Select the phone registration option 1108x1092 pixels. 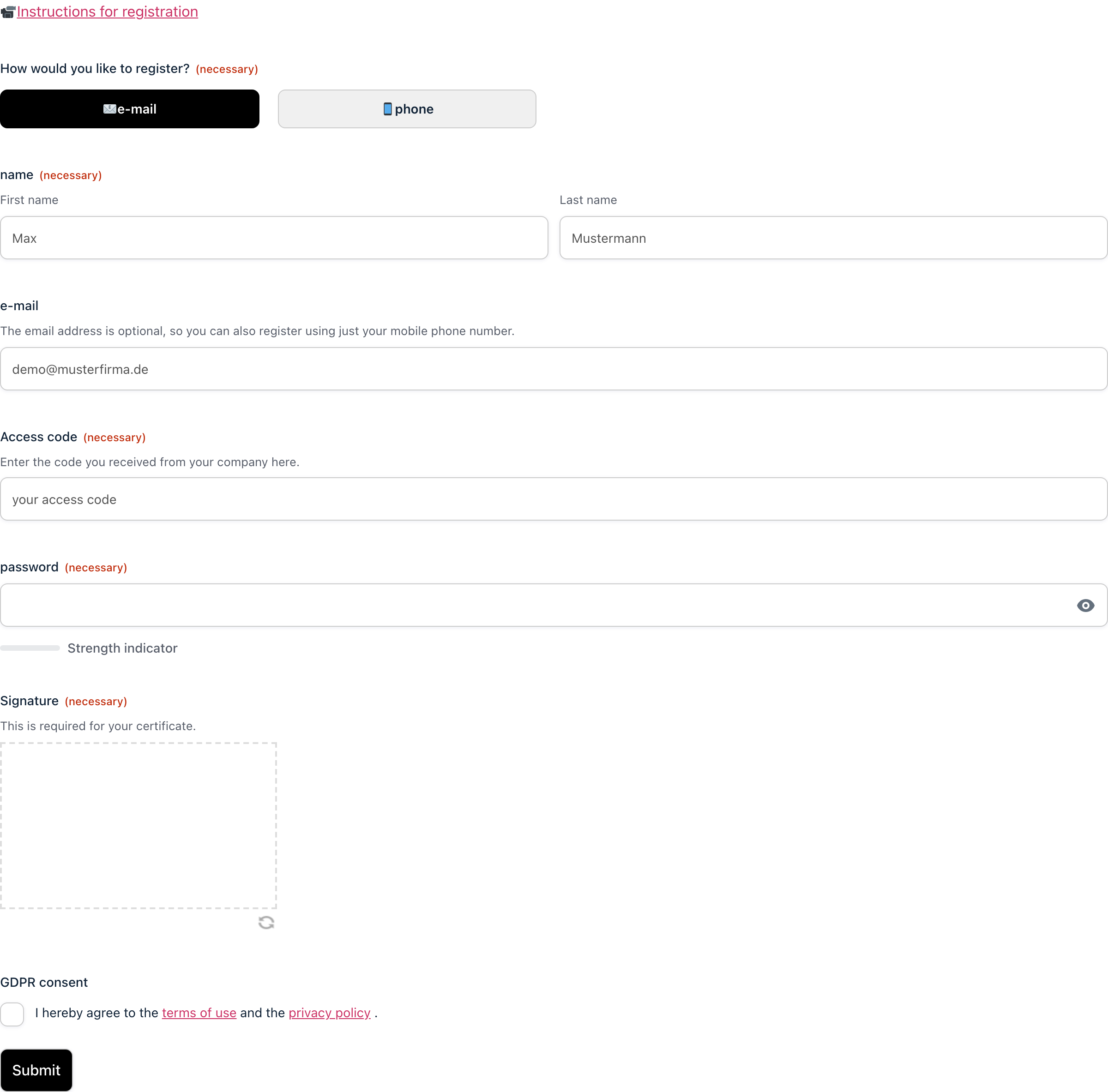click(407, 109)
